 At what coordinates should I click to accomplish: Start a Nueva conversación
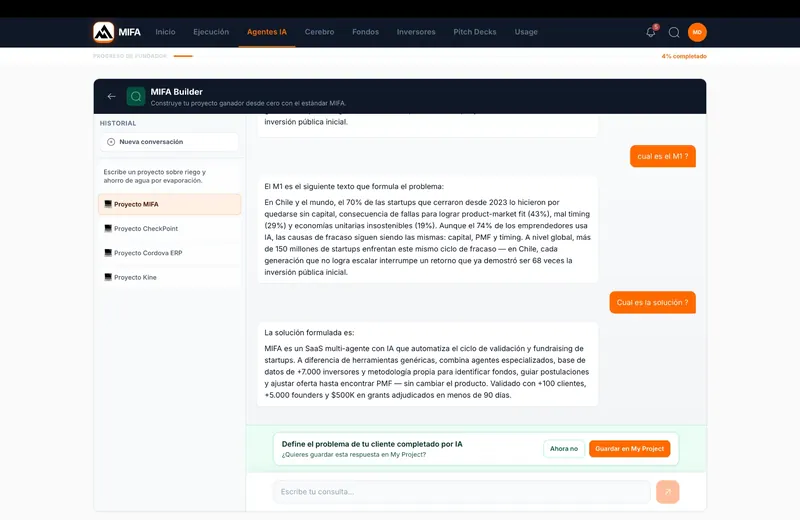point(169,142)
